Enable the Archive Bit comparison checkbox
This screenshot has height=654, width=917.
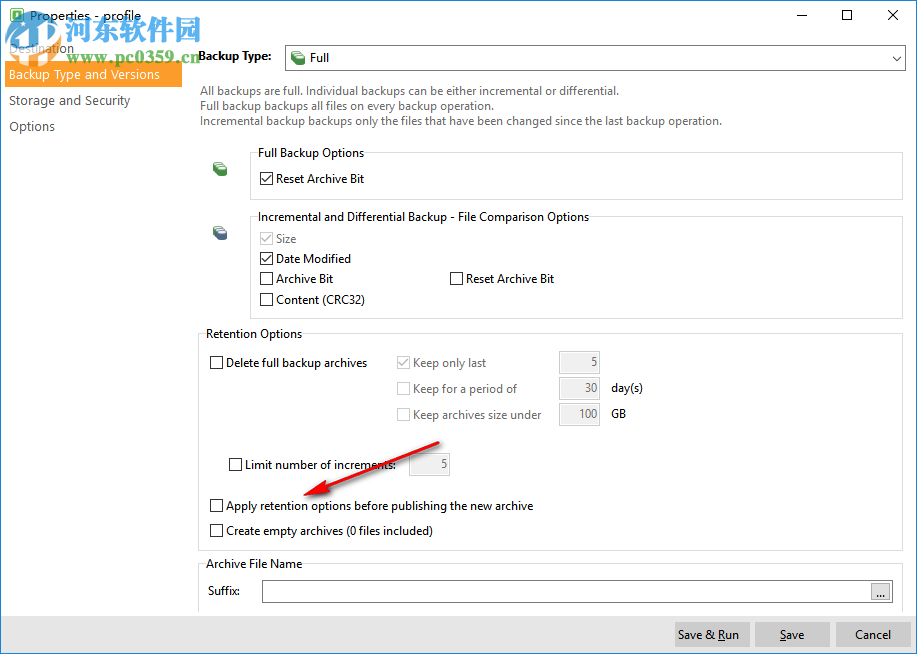click(266, 279)
